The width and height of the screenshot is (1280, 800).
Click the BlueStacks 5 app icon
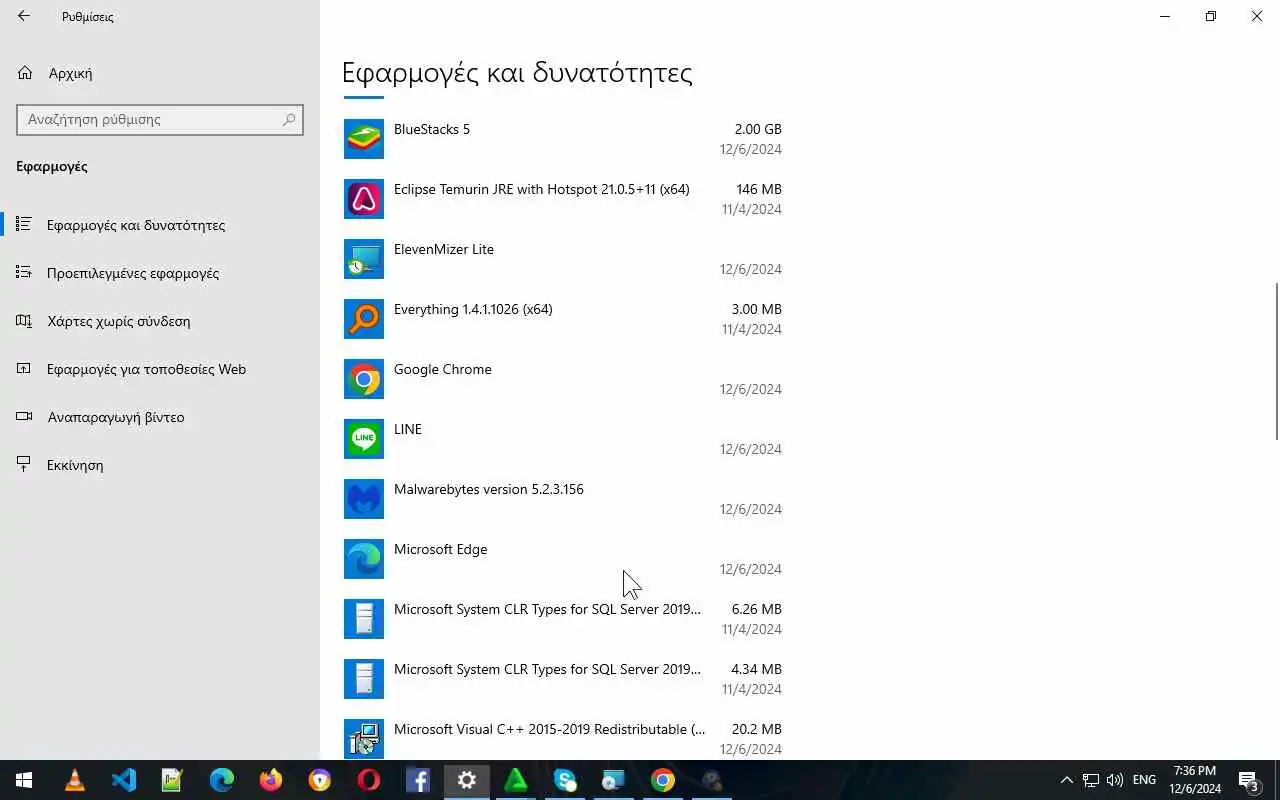[x=364, y=139]
